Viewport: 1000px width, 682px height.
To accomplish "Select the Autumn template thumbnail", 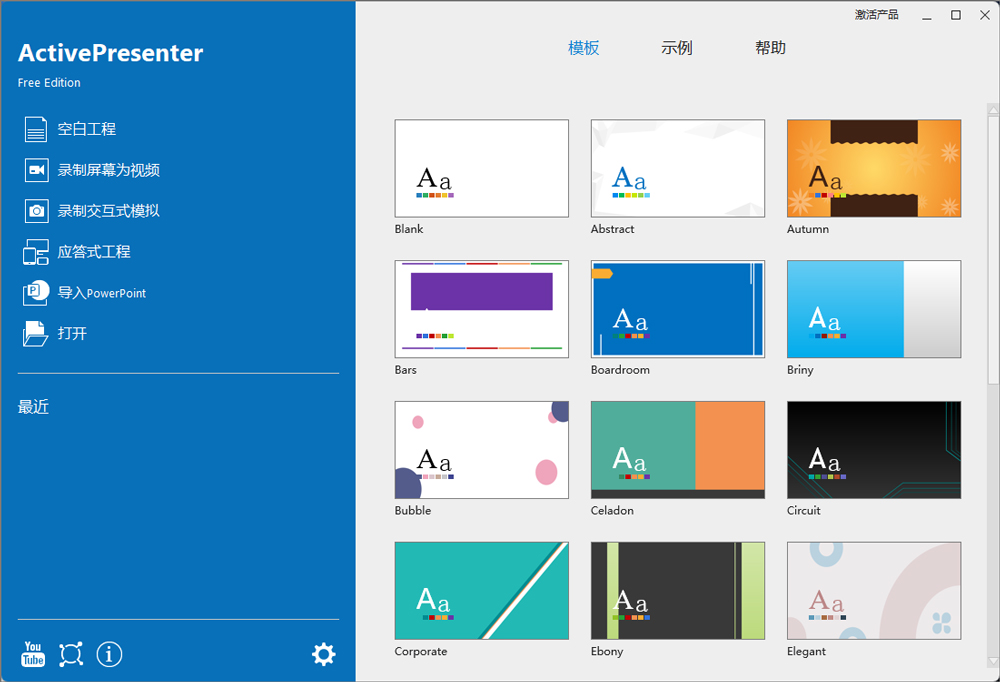I will click(x=874, y=168).
